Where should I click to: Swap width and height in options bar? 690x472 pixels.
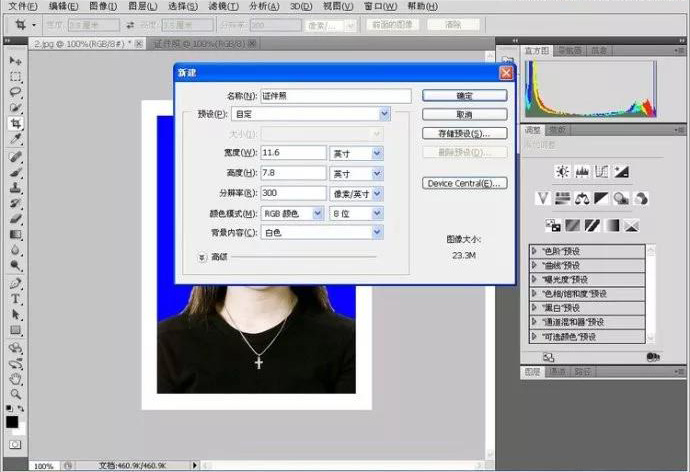click(130, 26)
